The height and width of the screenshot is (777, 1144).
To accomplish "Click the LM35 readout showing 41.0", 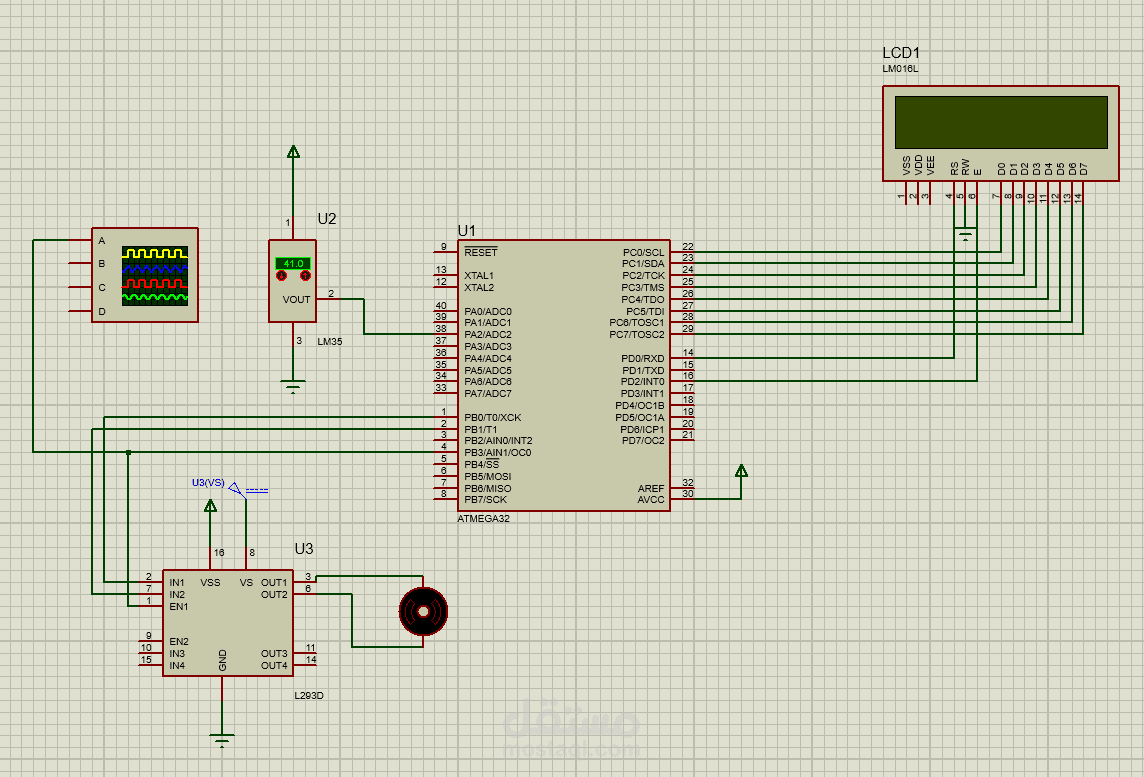I will (x=293, y=263).
